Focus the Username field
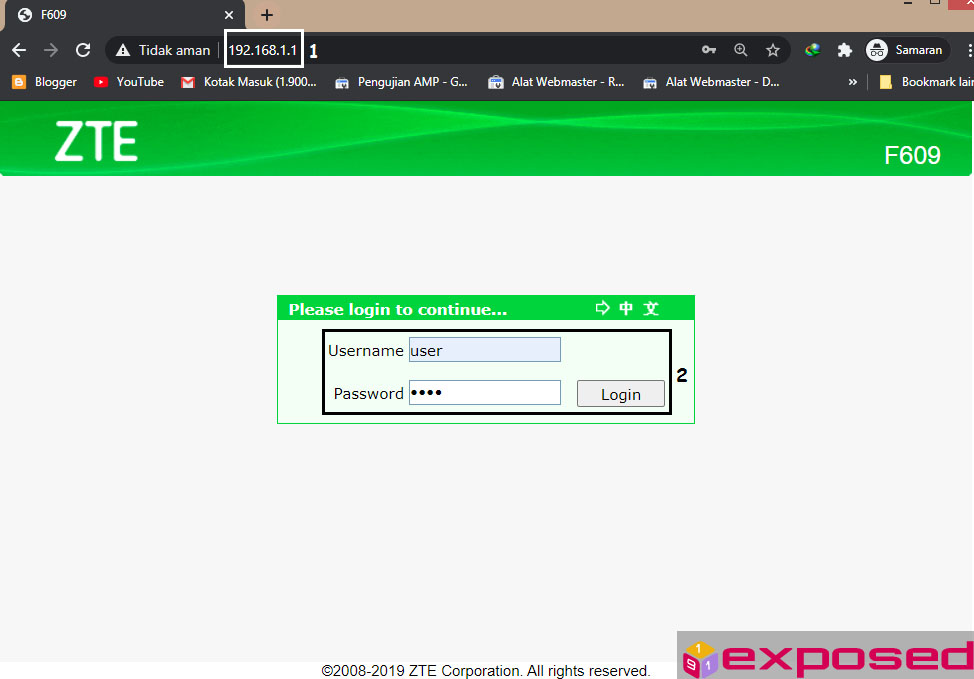Screen dimensions: 974x679 (485, 350)
